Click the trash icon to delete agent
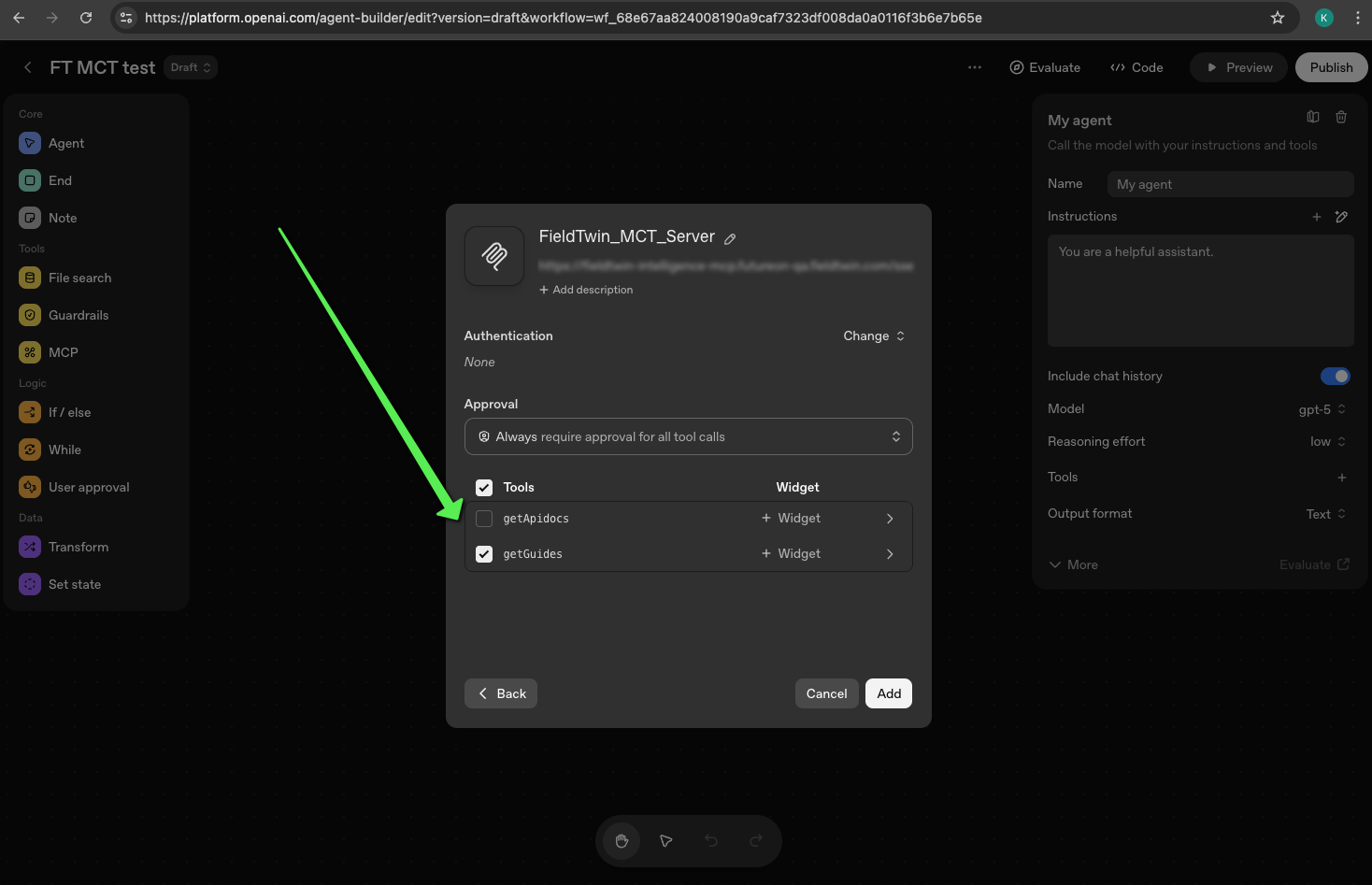 tap(1341, 117)
